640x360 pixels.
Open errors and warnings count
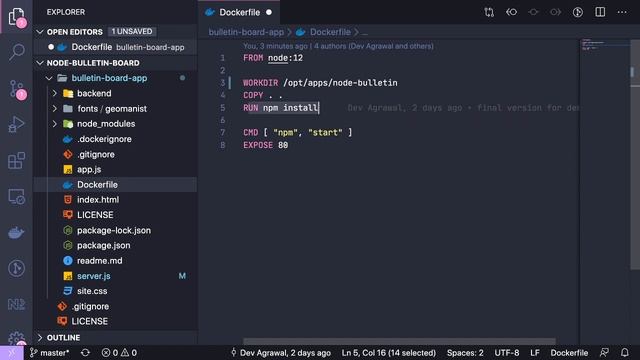[119, 353]
